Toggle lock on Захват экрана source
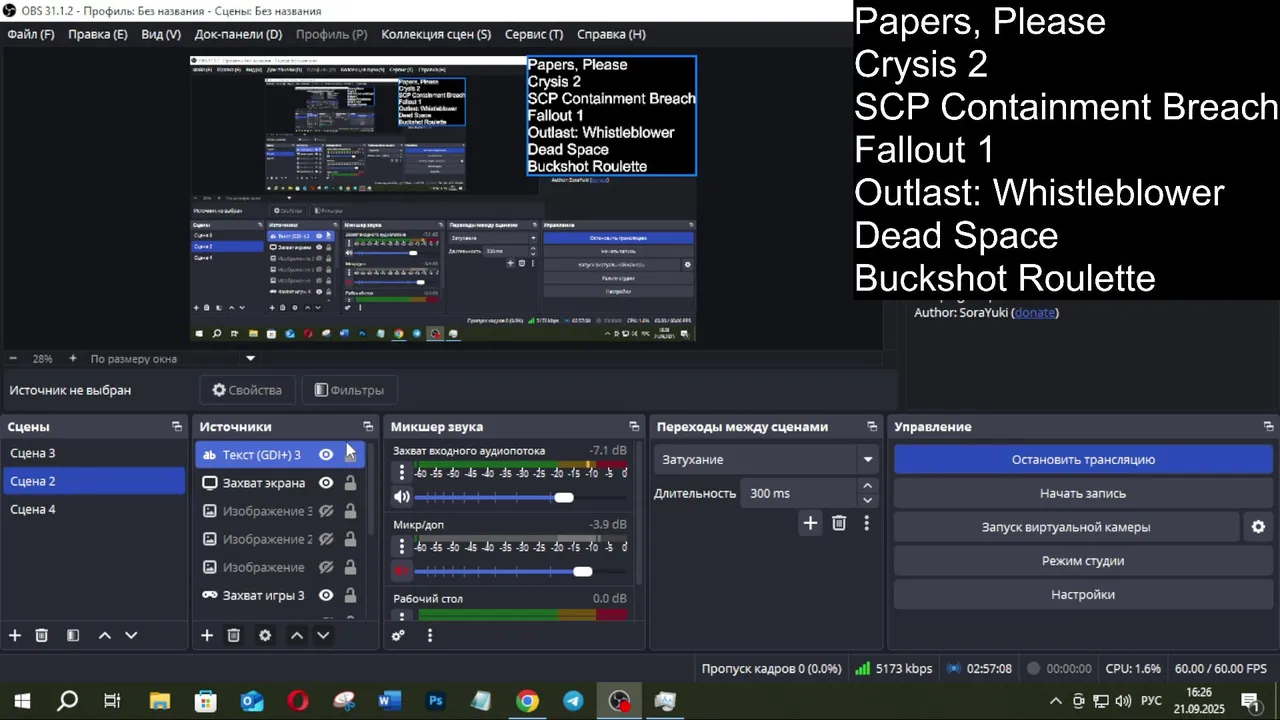Viewport: 1280px width, 720px height. coord(350,483)
